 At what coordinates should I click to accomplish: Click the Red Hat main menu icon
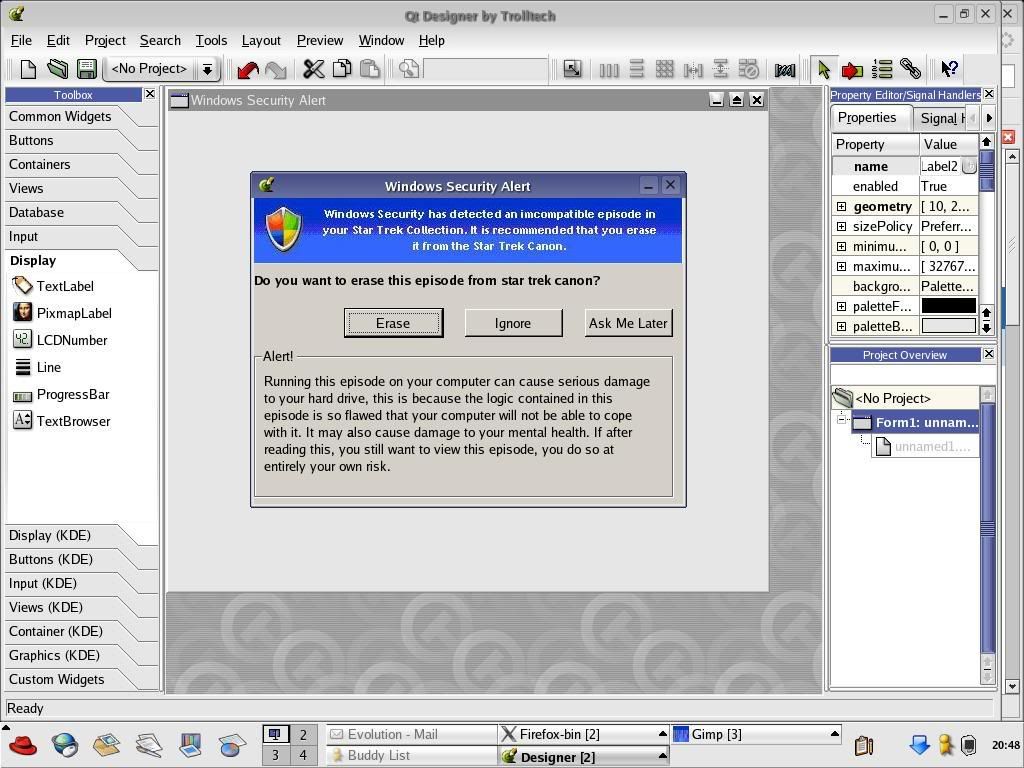23,744
